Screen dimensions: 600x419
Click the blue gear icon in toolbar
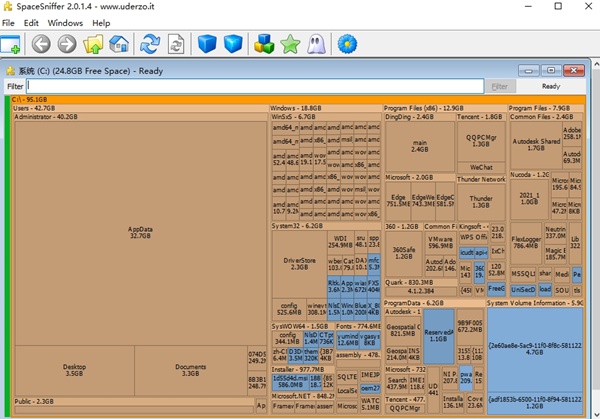(x=347, y=44)
